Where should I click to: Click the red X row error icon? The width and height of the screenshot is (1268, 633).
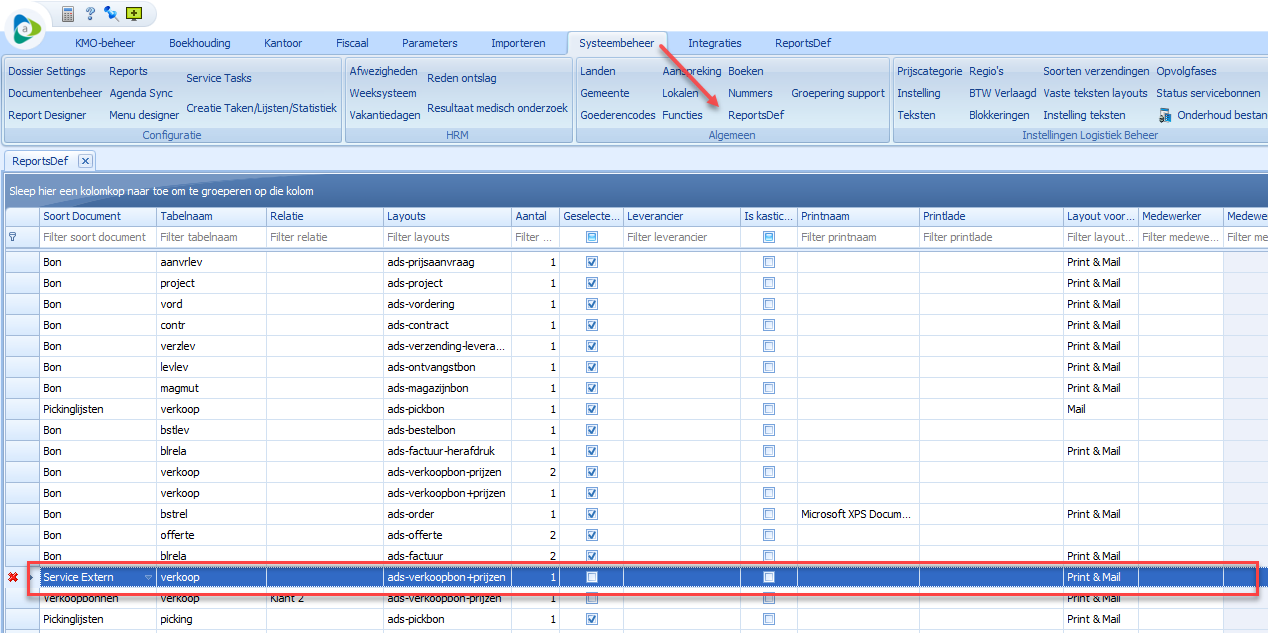13,577
